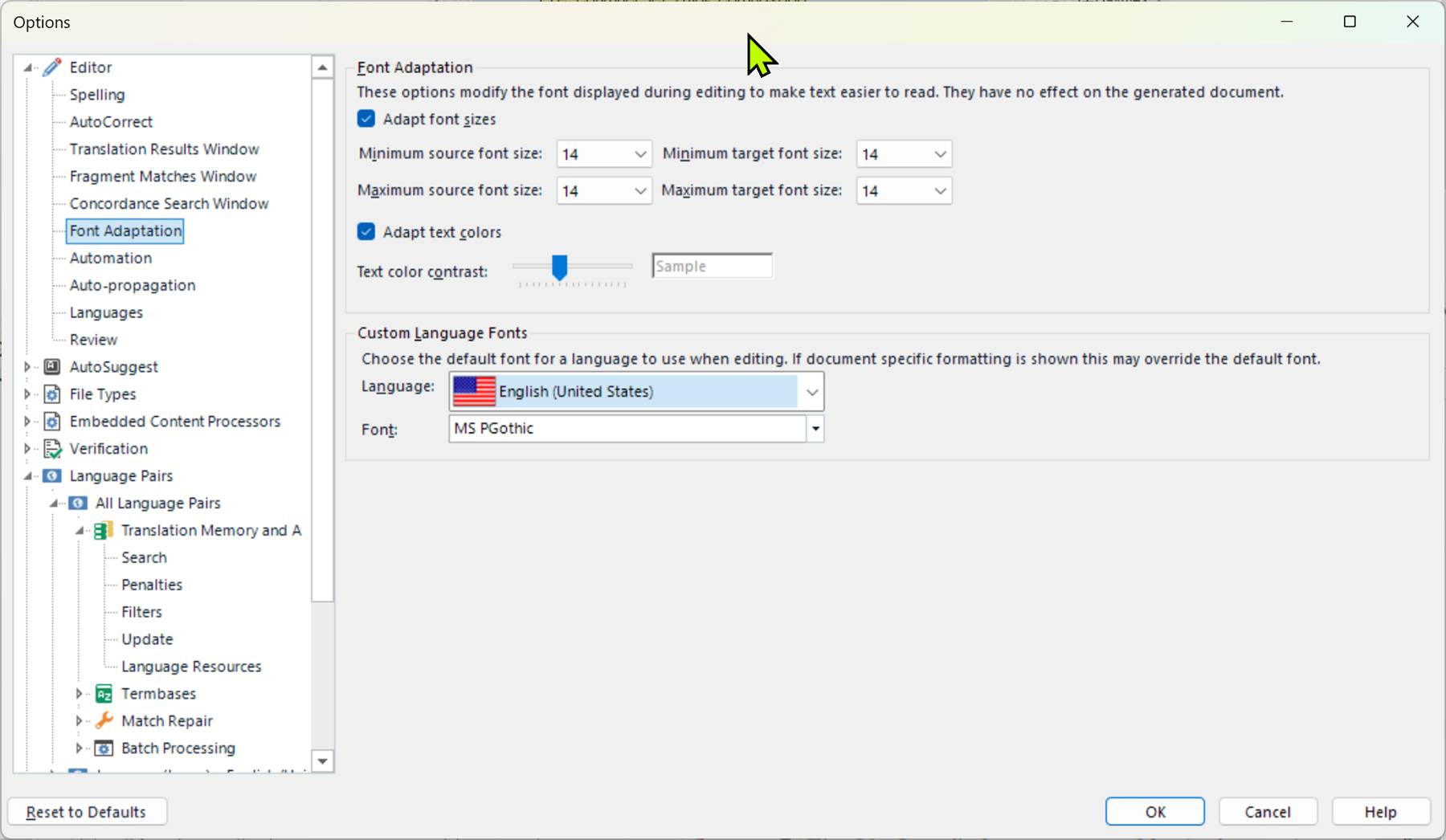Viewport: 1446px width, 840px height.
Task: Open Maximum source font size dropdown
Action: click(640, 191)
